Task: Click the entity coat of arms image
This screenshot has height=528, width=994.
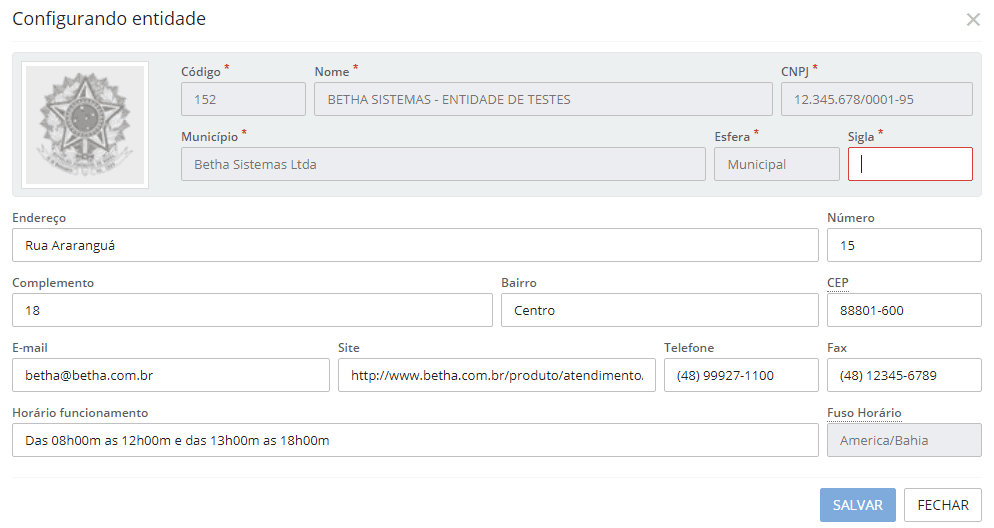Action: pos(85,125)
